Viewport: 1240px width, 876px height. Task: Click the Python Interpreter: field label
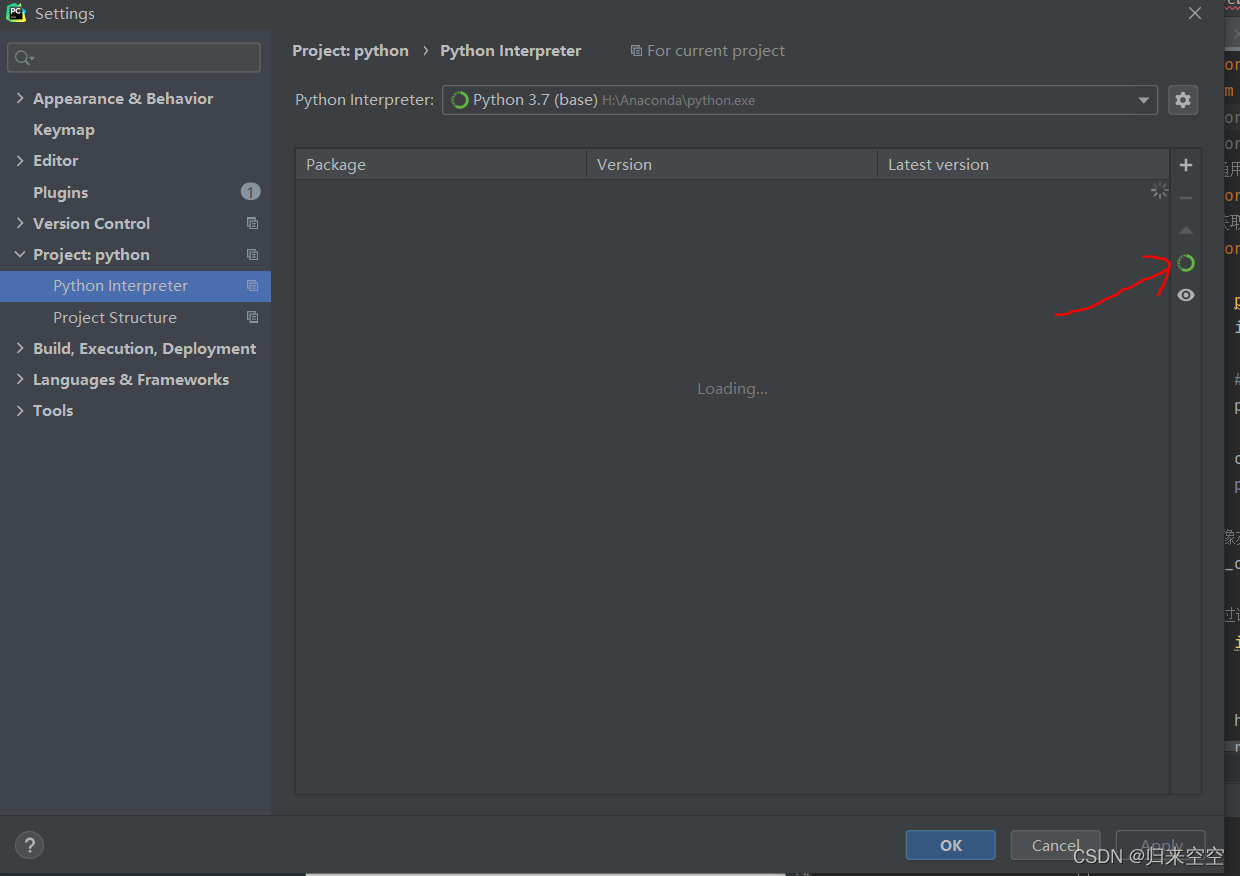[x=365, y=100]
